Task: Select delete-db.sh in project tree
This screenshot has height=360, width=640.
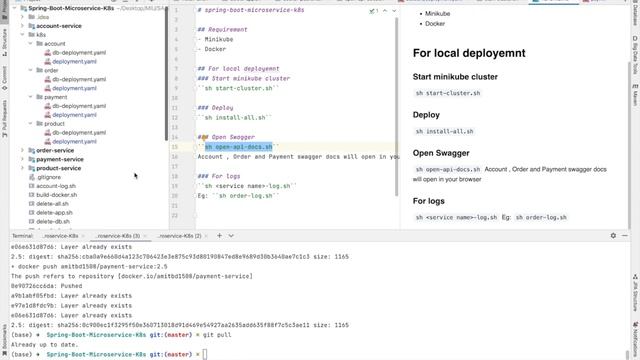Action: (53, 222)
